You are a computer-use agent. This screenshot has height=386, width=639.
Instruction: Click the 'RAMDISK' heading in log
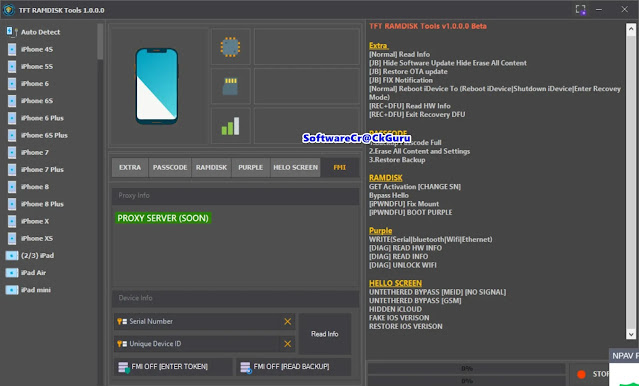point(386,178)
